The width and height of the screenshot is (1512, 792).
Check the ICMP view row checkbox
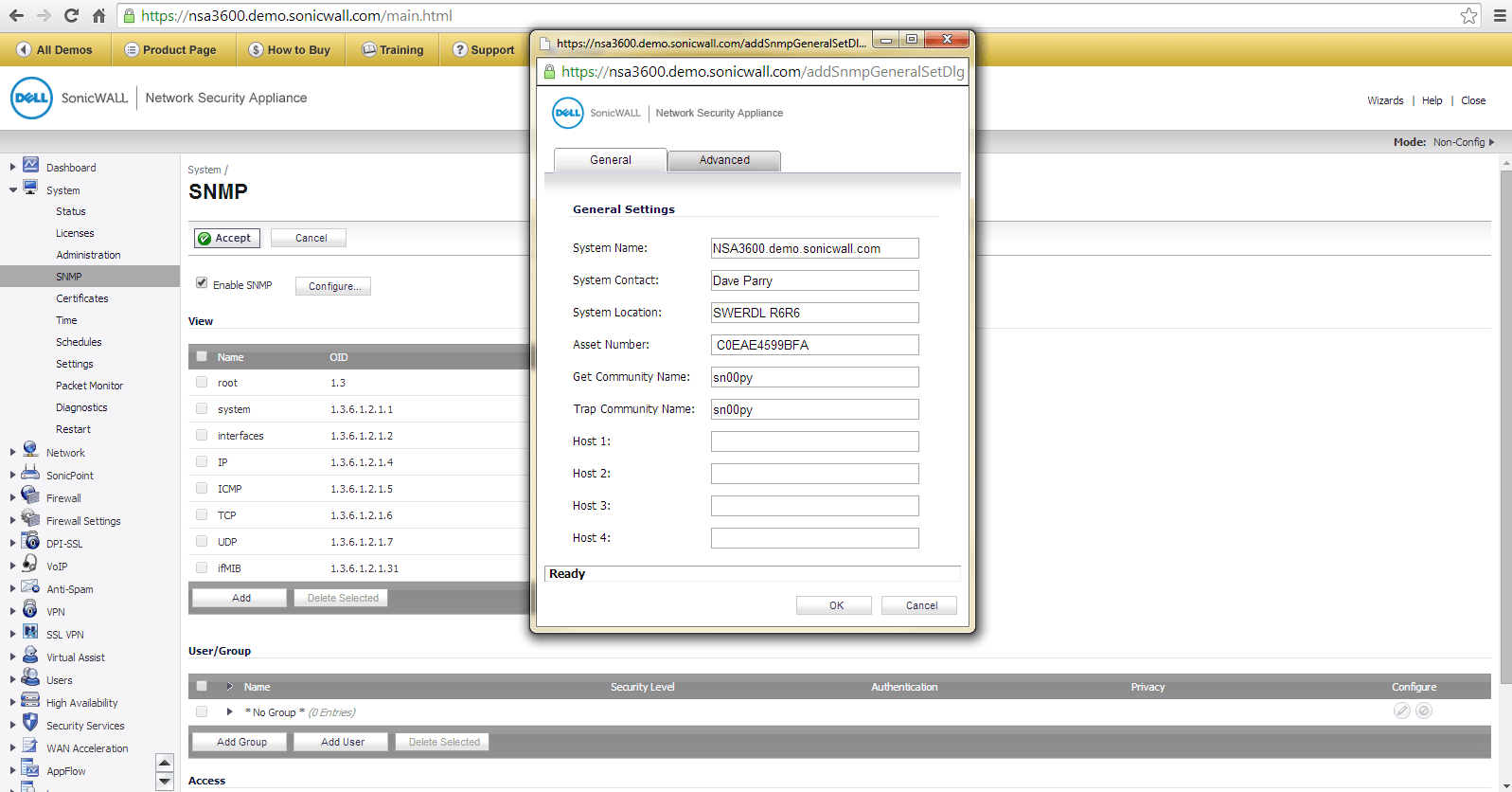point(202,488)
